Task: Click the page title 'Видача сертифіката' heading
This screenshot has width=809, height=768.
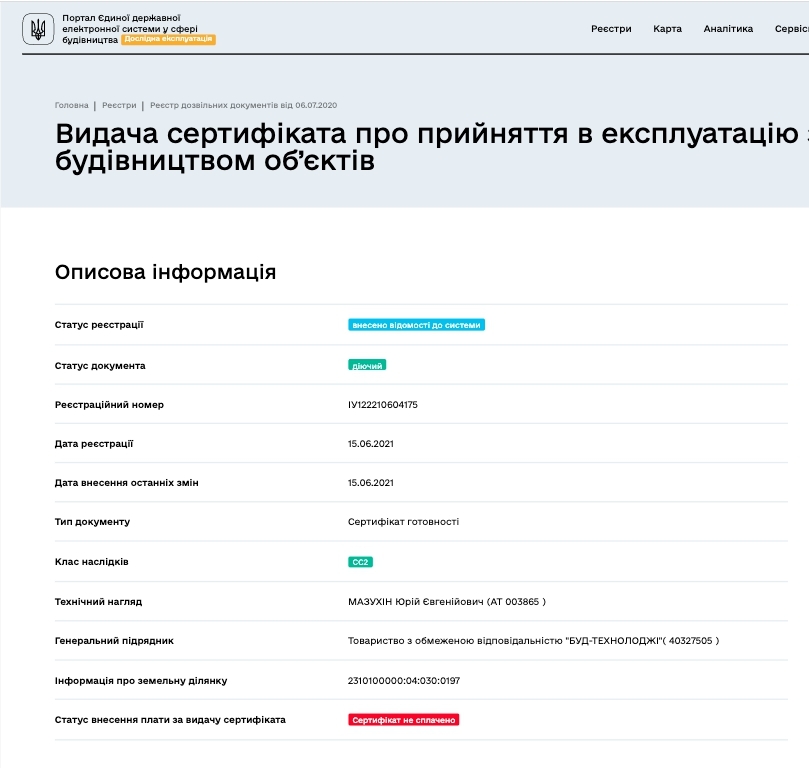Action: [x=432, y=147]
